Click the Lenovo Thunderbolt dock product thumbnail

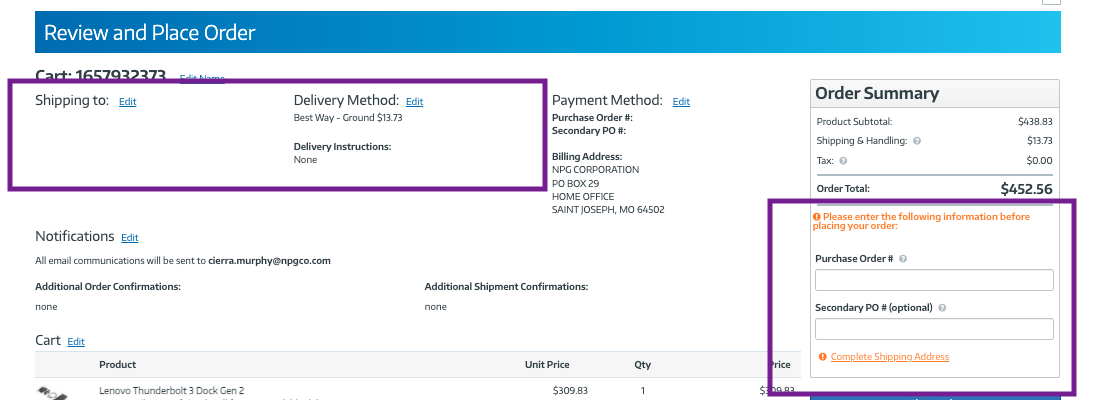(52, 392)
